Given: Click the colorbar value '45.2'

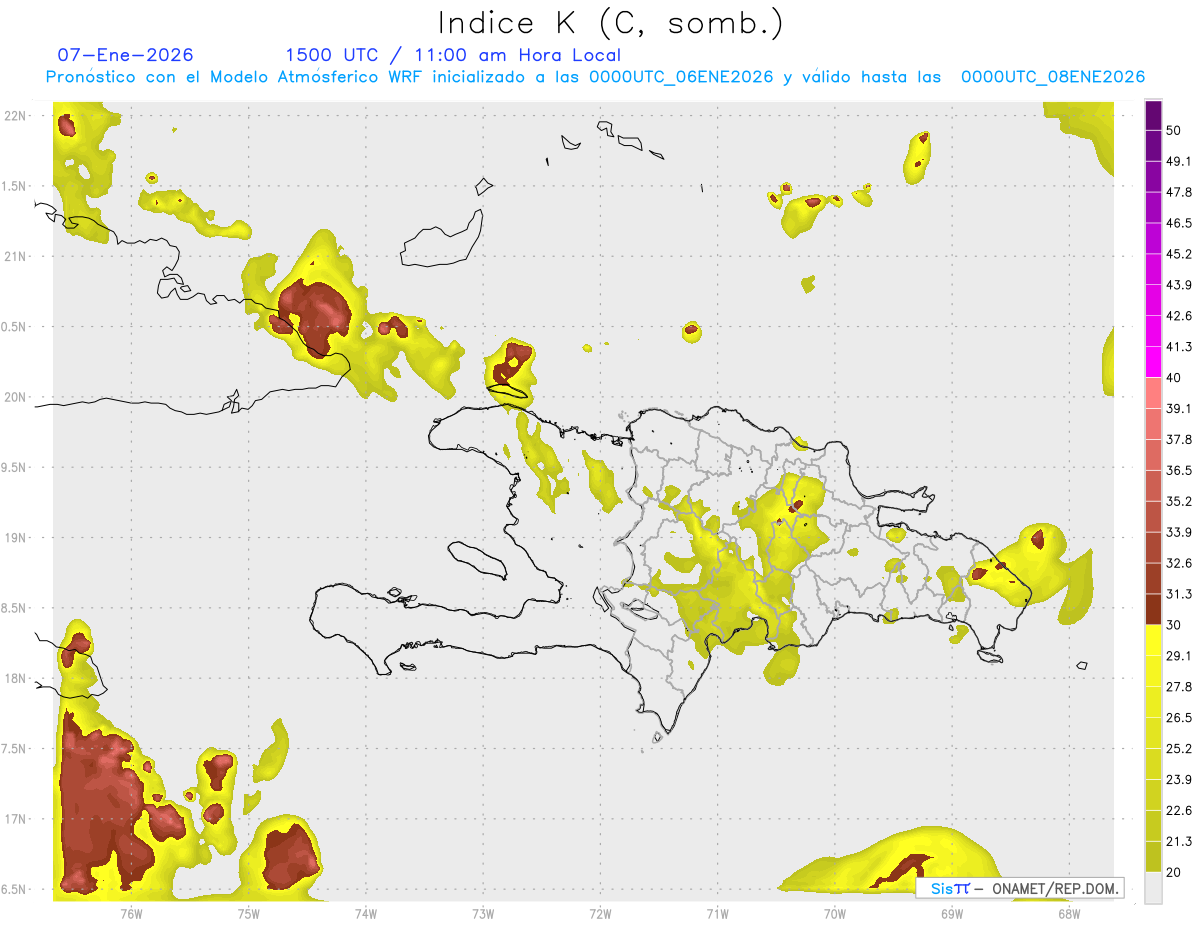Looking at the screenshot, I should click(x=1179, y=254).
